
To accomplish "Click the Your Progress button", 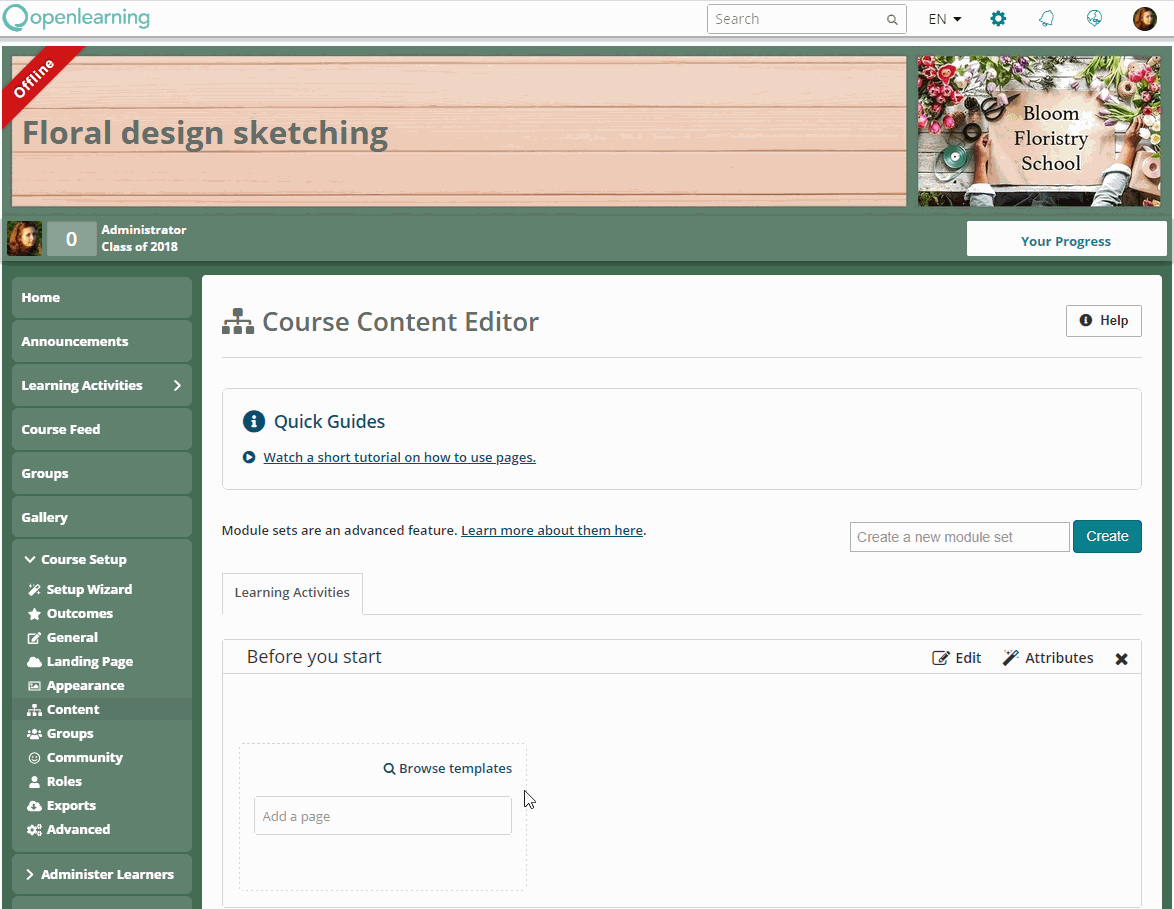I will (x=1066, y=240).
